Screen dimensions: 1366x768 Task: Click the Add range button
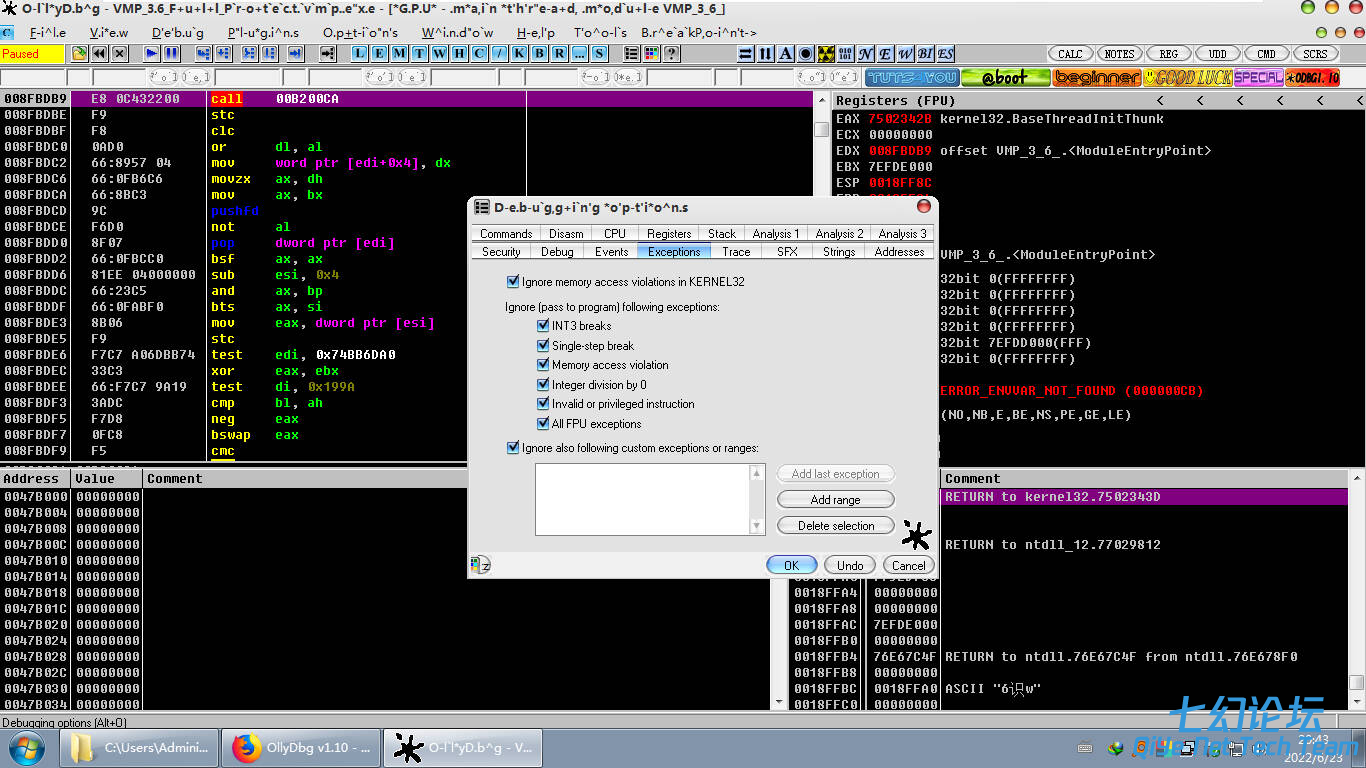pyautogui.click(x=836, y=500)
